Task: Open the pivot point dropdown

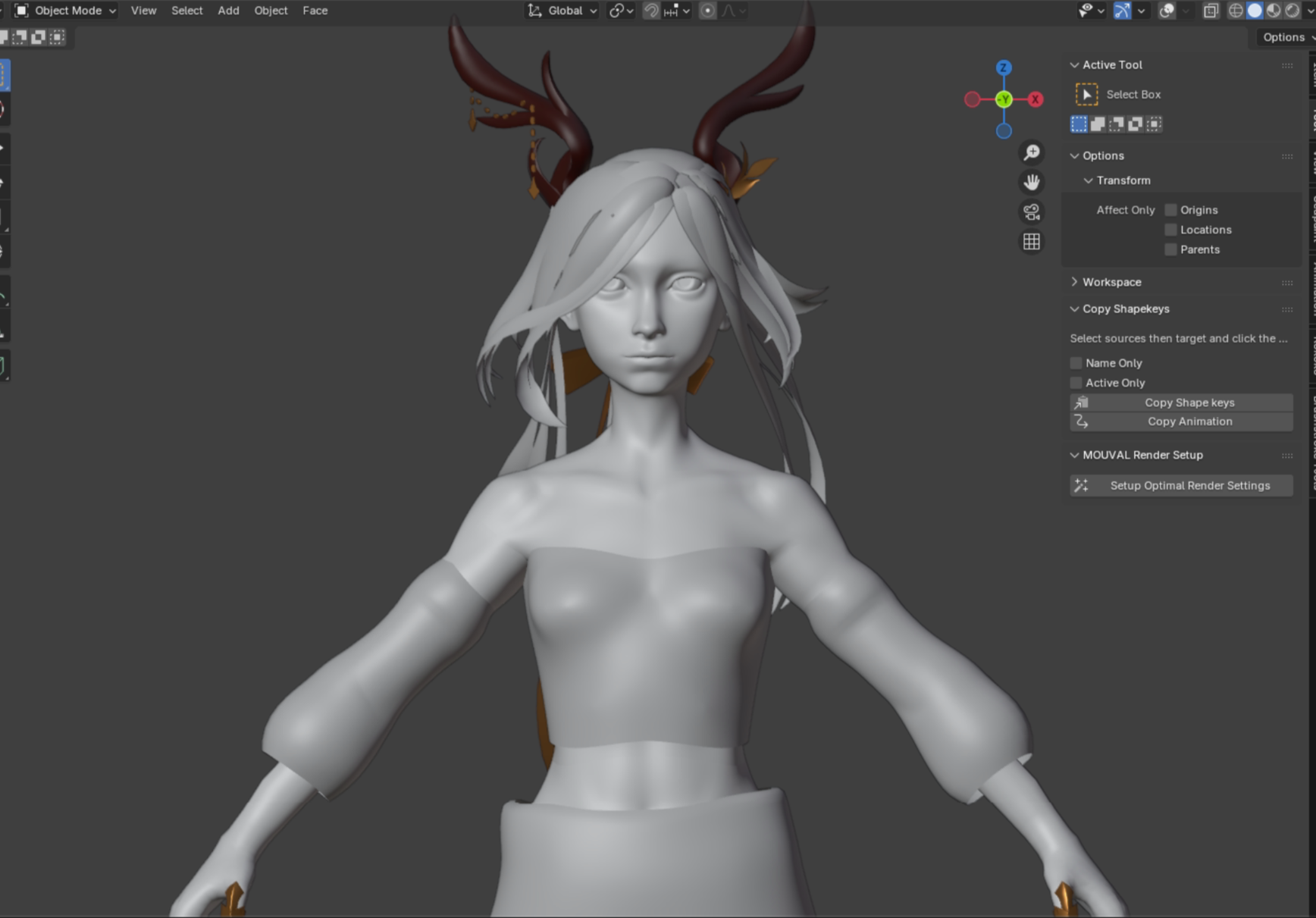Action: pyautogui.click(x=621, y=11)
